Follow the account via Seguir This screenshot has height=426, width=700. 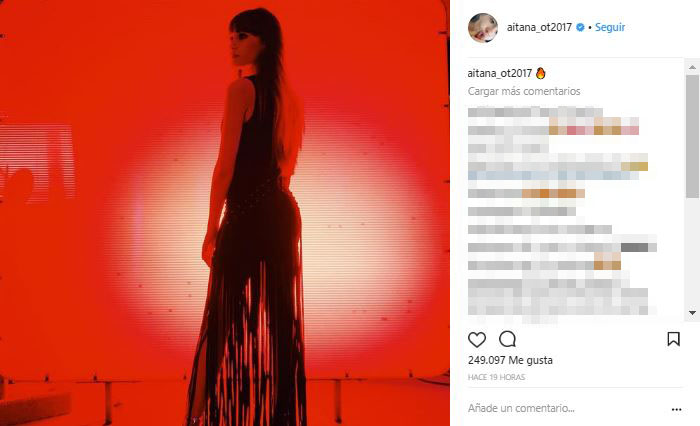click(x=610, y=27)
